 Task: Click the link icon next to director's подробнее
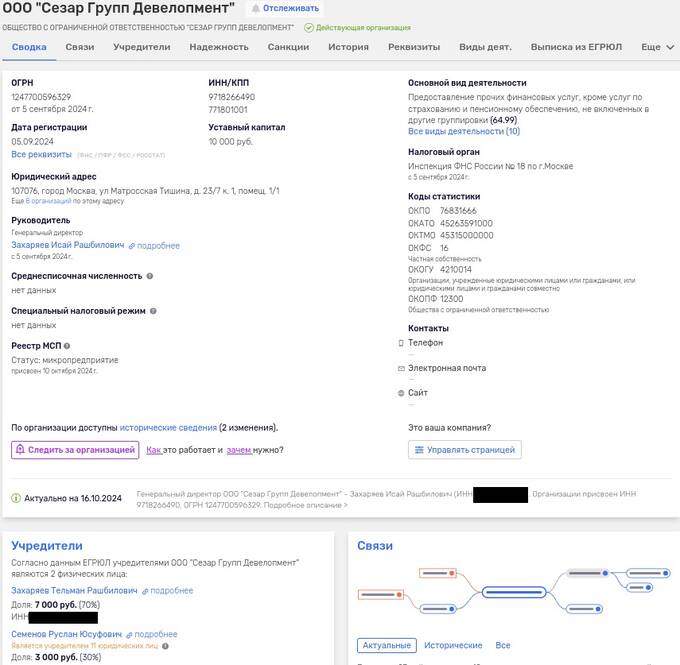click(132, 246)
